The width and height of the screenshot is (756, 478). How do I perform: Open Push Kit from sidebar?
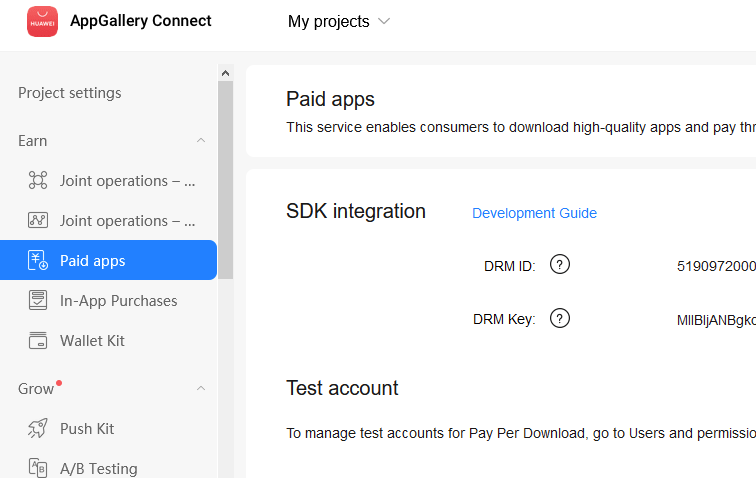pyautogui.click(x=87, y=429)
